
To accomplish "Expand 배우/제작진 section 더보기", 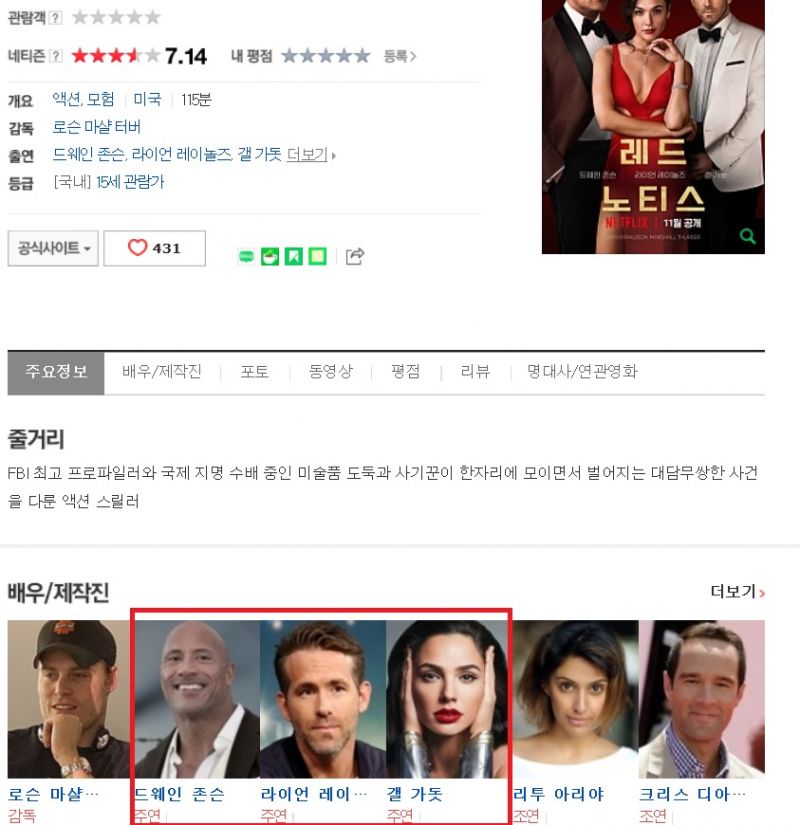I will pyautogui.click(x=737, y=591).
